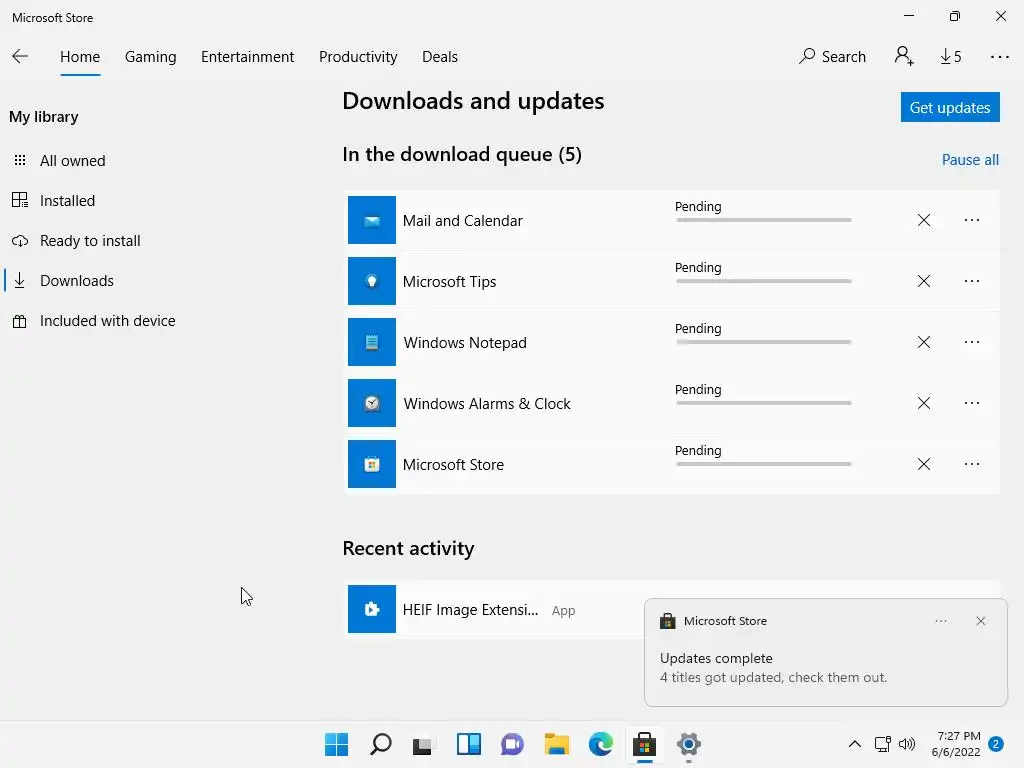1024x768 pixels.
Task: Dismiss the Updates complete notification
Action: (x=980, y=621)
